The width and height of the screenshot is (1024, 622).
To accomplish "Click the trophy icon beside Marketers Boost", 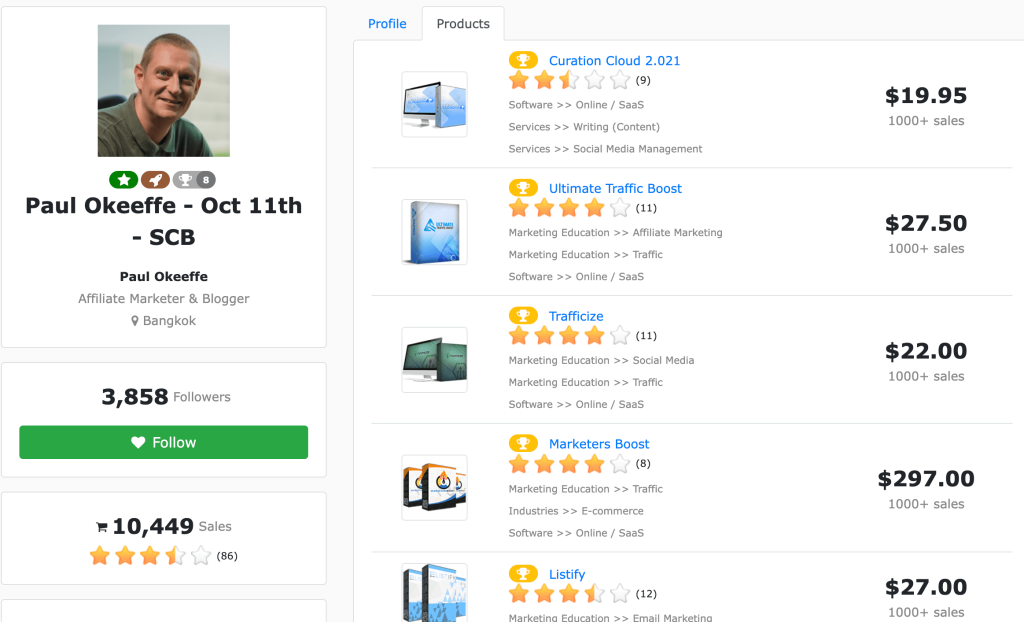I will 522,444.
